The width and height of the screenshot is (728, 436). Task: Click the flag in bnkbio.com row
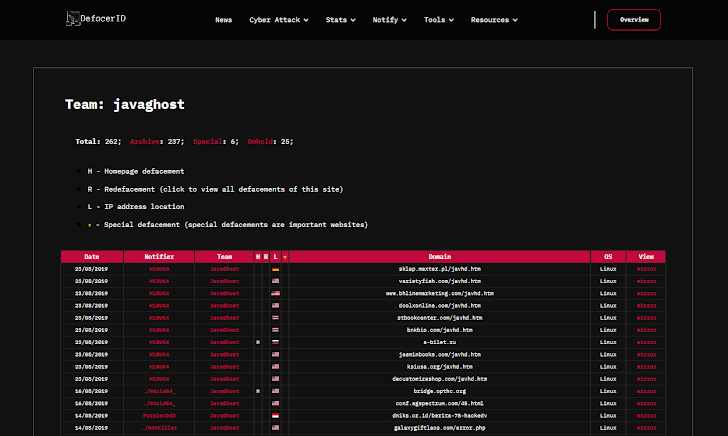[x=275, y=330]
